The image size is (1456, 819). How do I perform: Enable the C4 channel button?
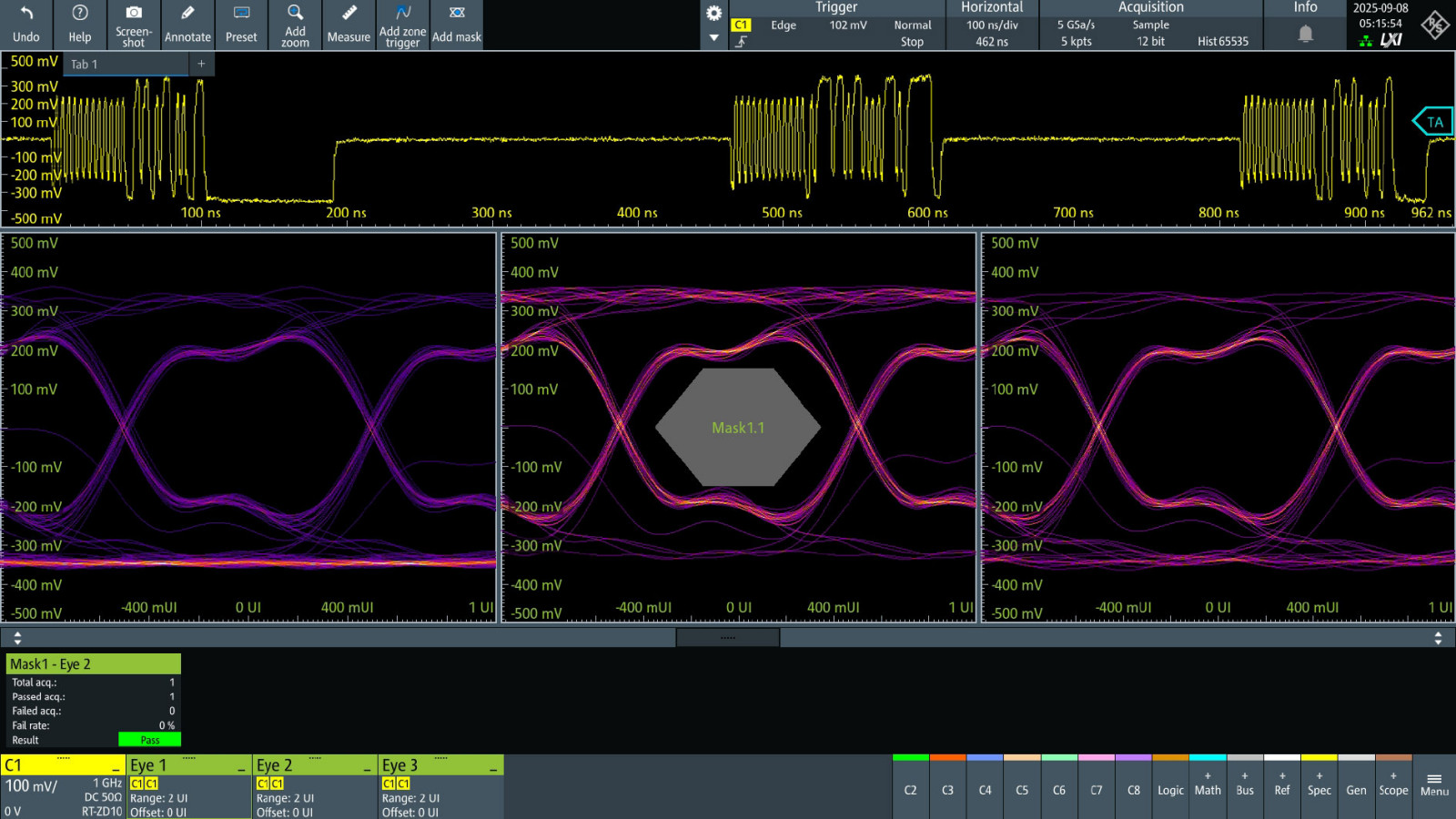pos(985,788)
